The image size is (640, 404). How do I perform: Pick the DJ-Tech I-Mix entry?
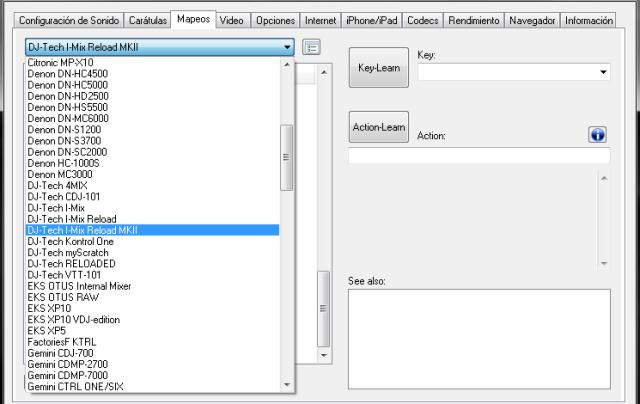[153, 208]
